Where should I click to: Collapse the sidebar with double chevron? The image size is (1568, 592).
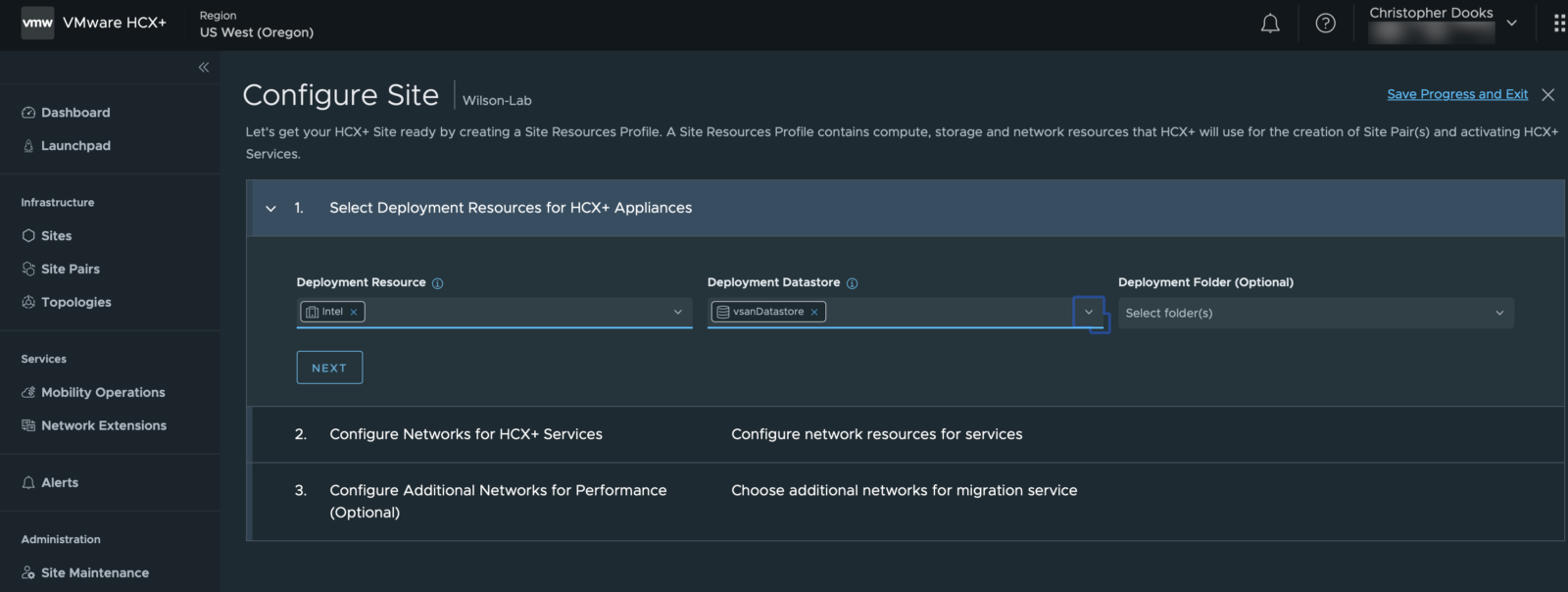pyautogui.click(x=204, y=67)
